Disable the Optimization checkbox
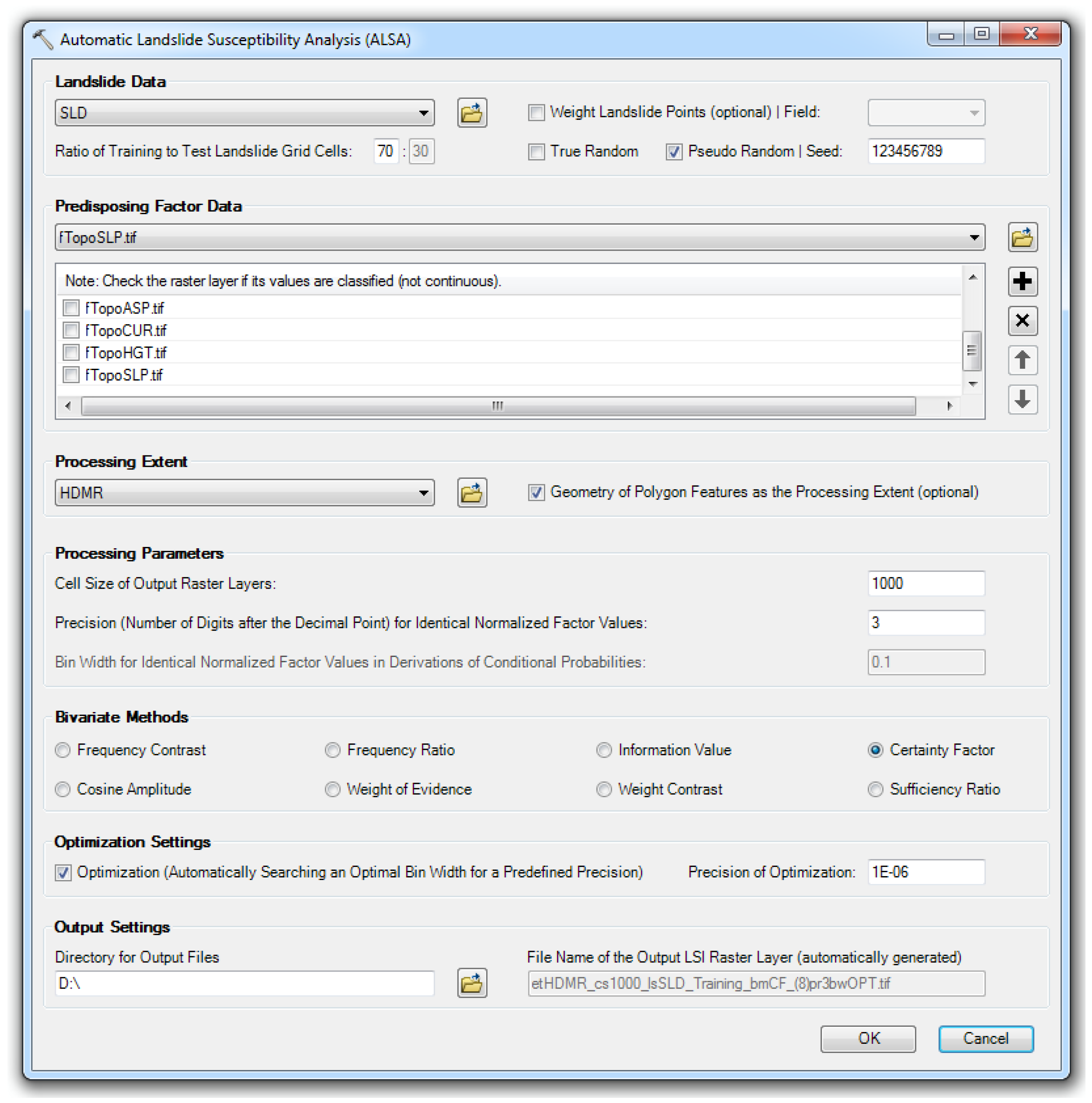 (x=63, y=872)
